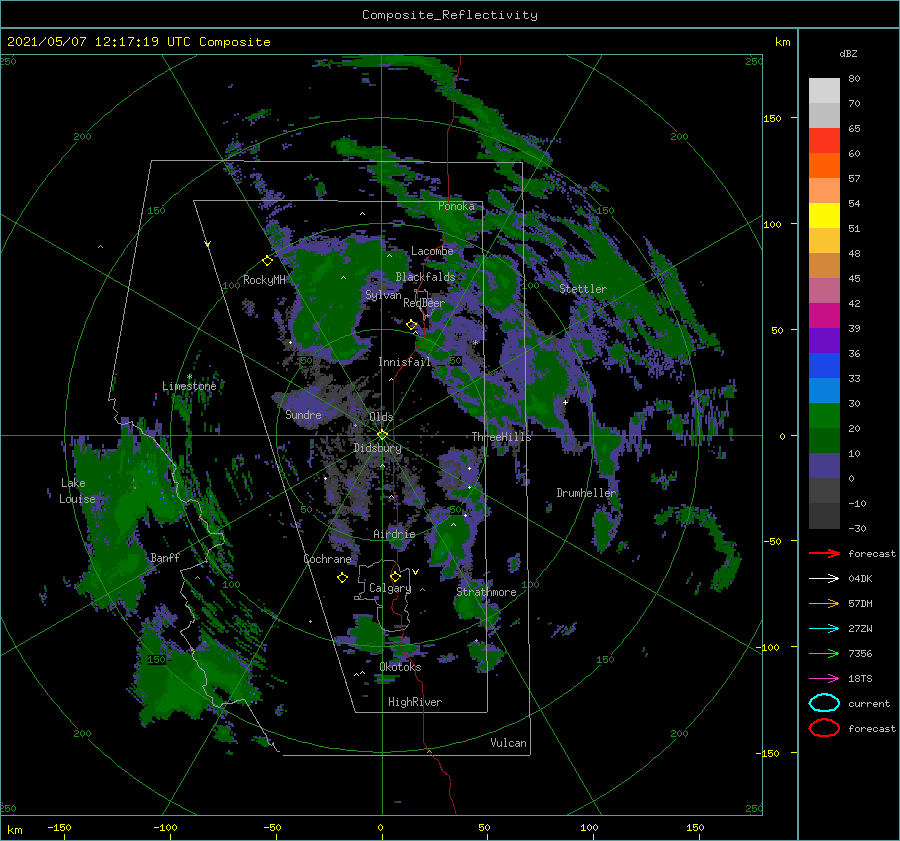The image size is (900, 841).
Task: Click the 27ZW legend text
Action: (x=860, y=629)
